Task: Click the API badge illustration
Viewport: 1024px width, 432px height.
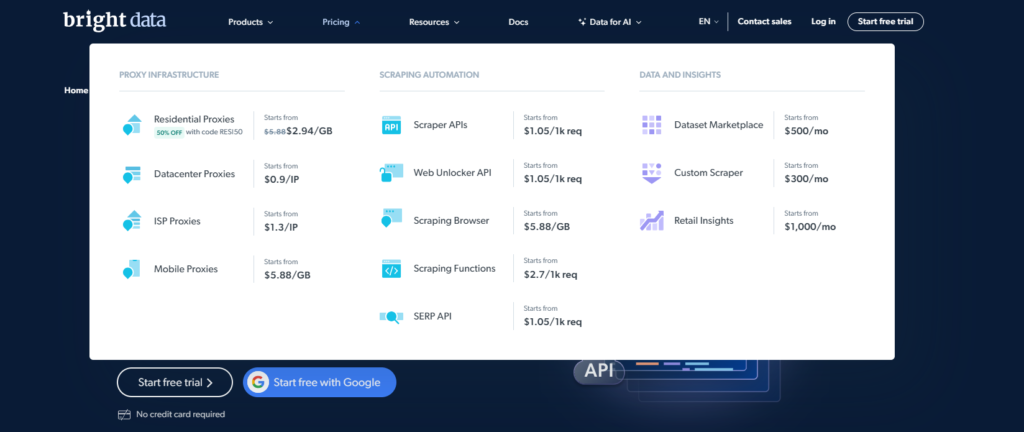Action: (x=599, y=371)
